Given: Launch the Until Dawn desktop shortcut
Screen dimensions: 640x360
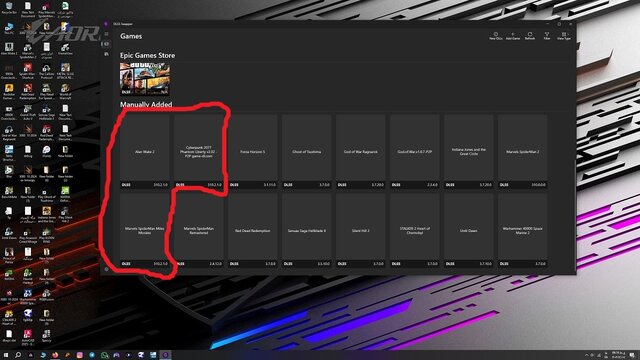Looking at the screenshot, I should pyautogui.click(x=9, y=233).
